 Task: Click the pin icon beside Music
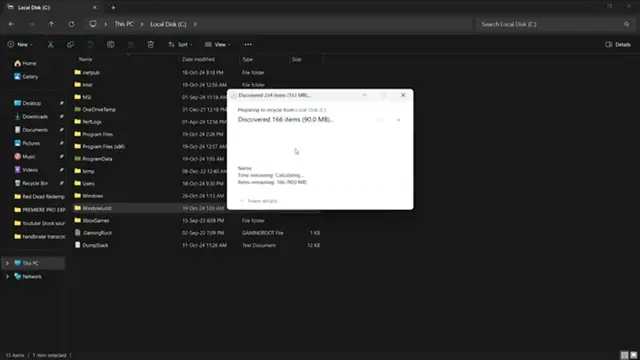(x=62, y=156)
